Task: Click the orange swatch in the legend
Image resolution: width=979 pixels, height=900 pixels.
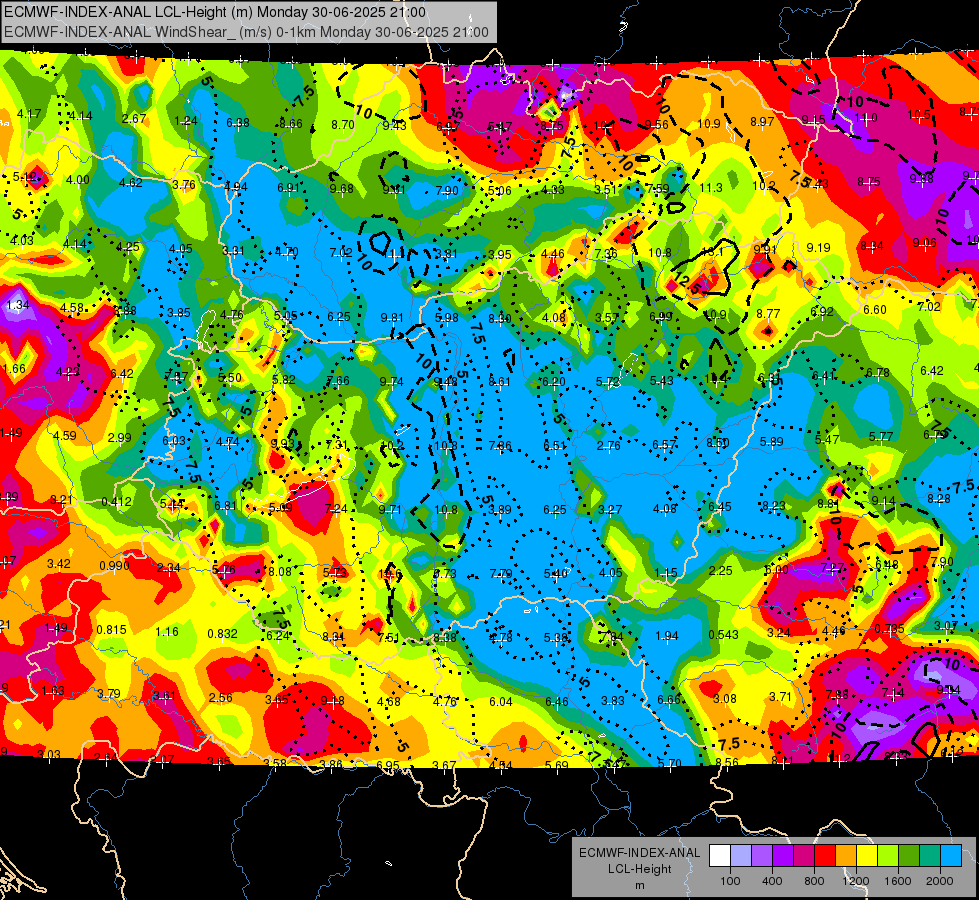Action: [846, 856]
